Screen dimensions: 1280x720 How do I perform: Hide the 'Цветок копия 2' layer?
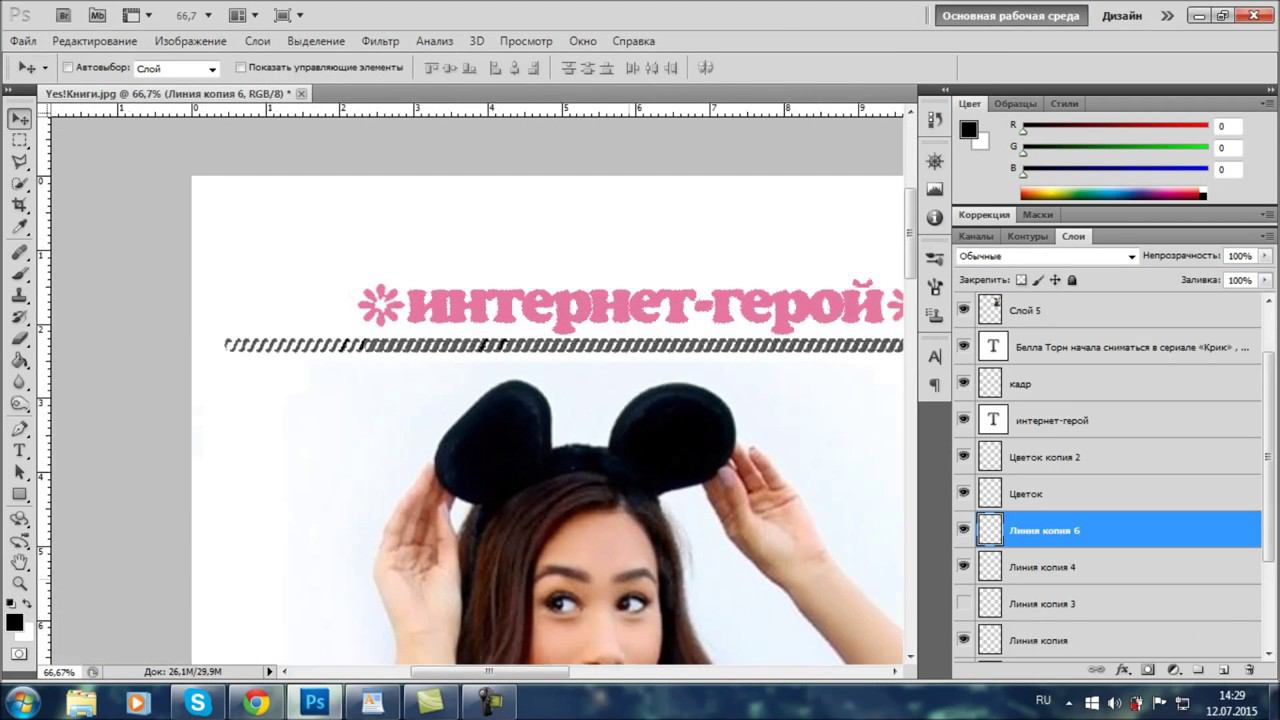pos(963,457)
